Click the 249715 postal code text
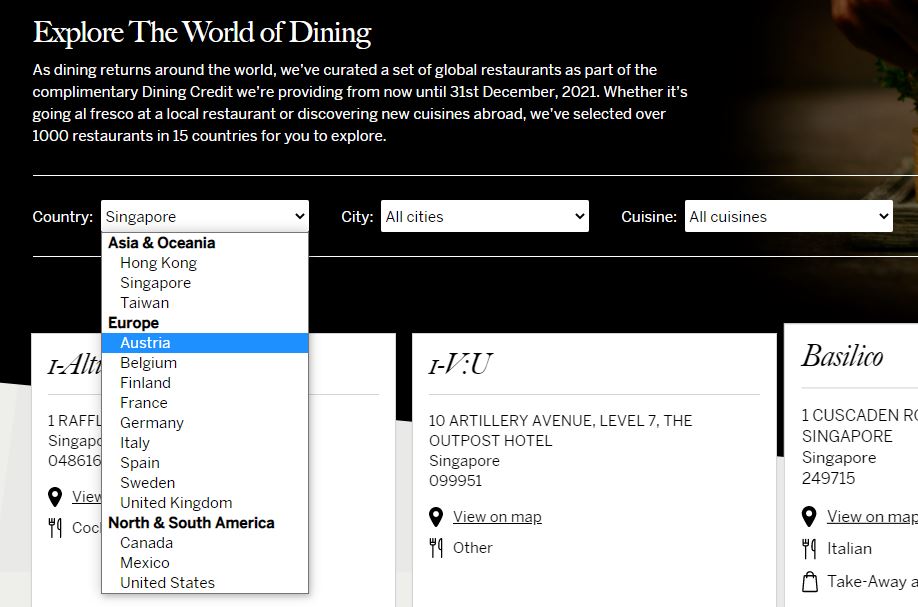Image resolution: width=918 pixels, height=607 pixels. (x=828, y=478)
